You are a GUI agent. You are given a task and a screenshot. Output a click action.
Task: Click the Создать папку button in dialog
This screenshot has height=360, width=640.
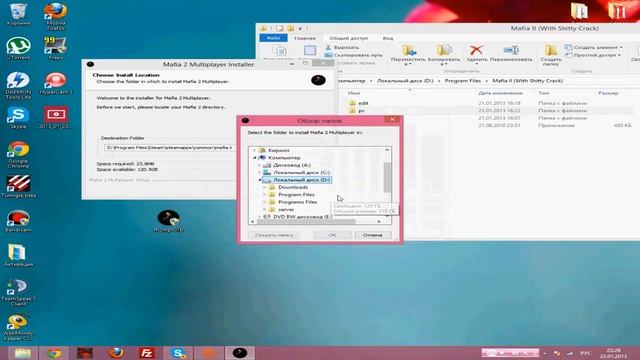point(274,235)
